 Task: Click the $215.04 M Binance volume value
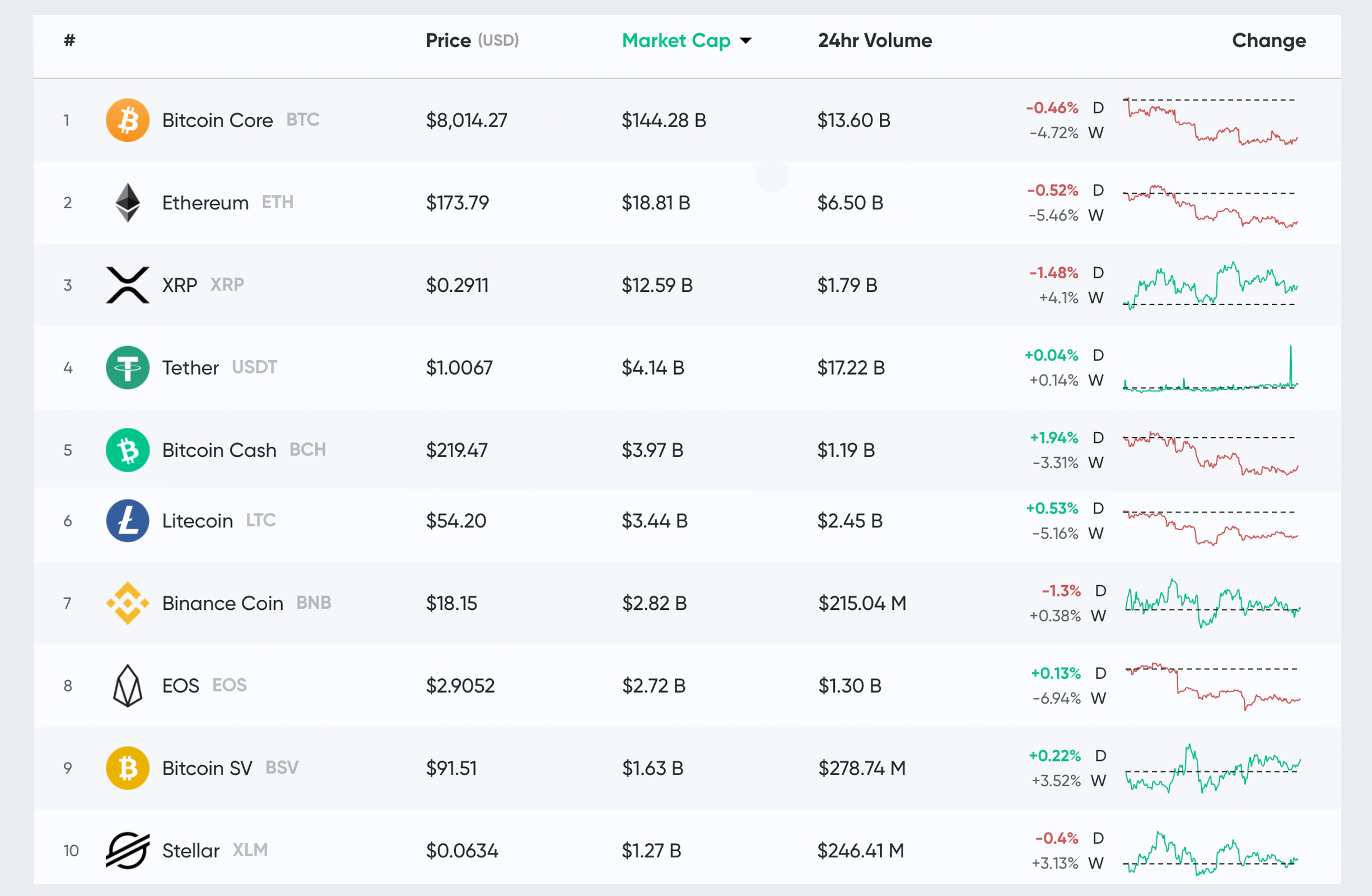(x=862, y=603)
